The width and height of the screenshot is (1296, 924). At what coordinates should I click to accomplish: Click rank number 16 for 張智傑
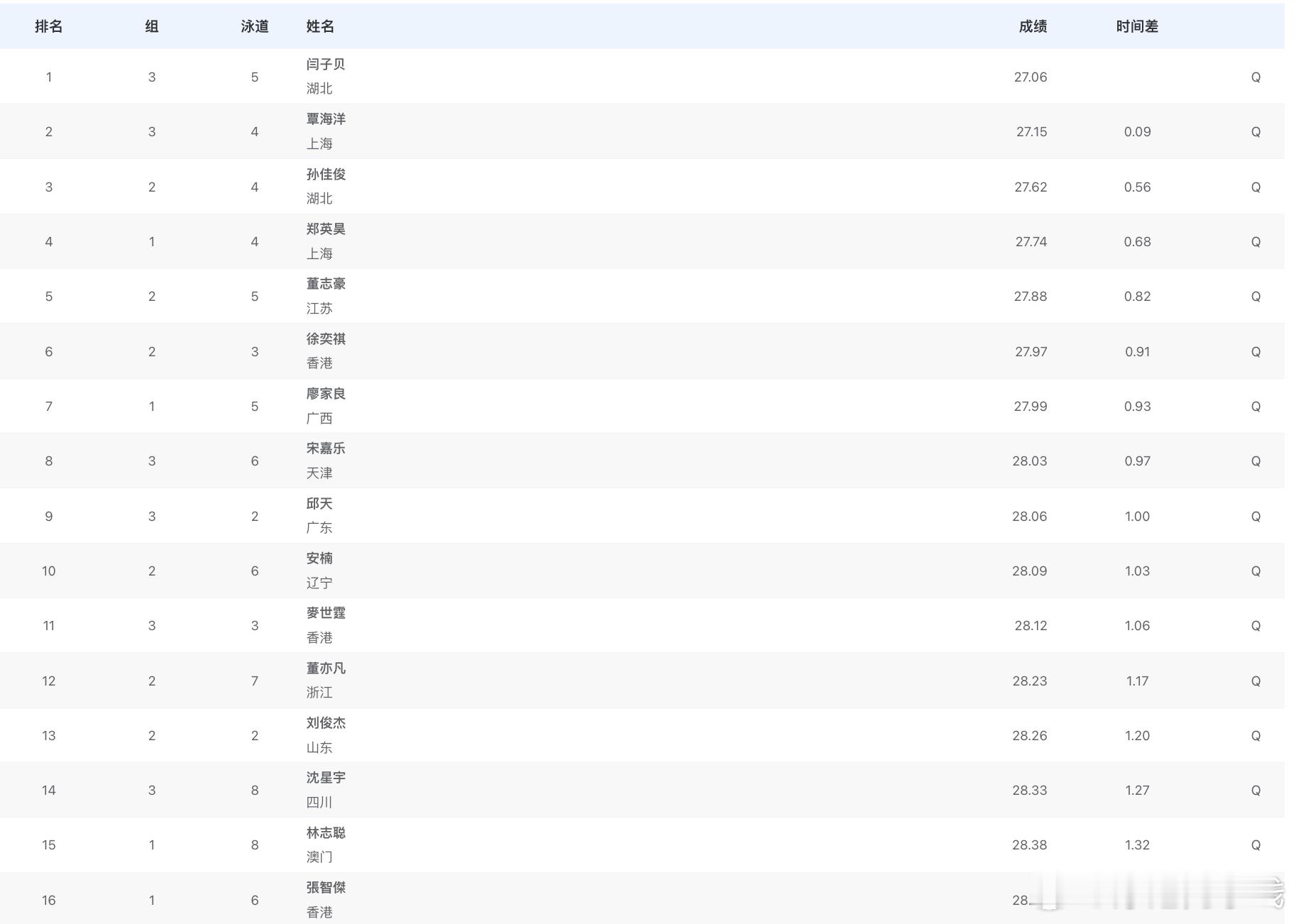click(x=48, y=899)
